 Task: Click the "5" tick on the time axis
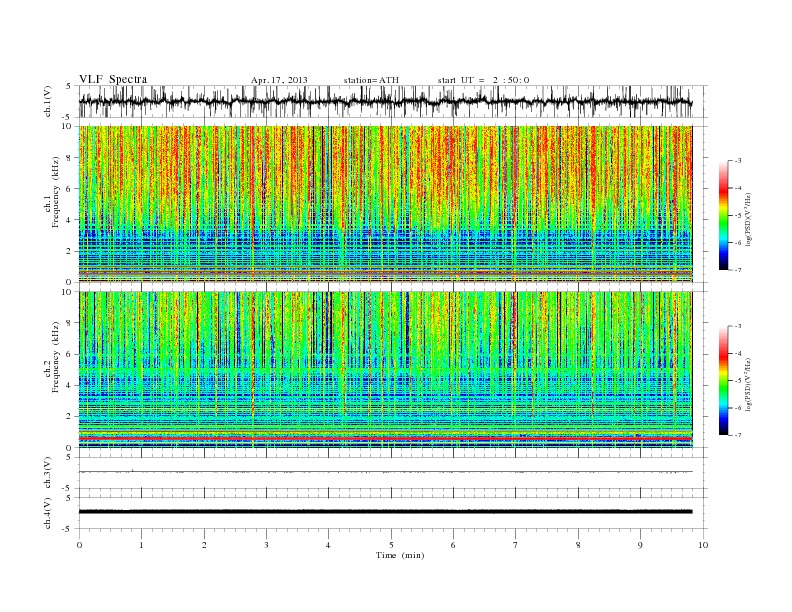click(x=391, y=545)
